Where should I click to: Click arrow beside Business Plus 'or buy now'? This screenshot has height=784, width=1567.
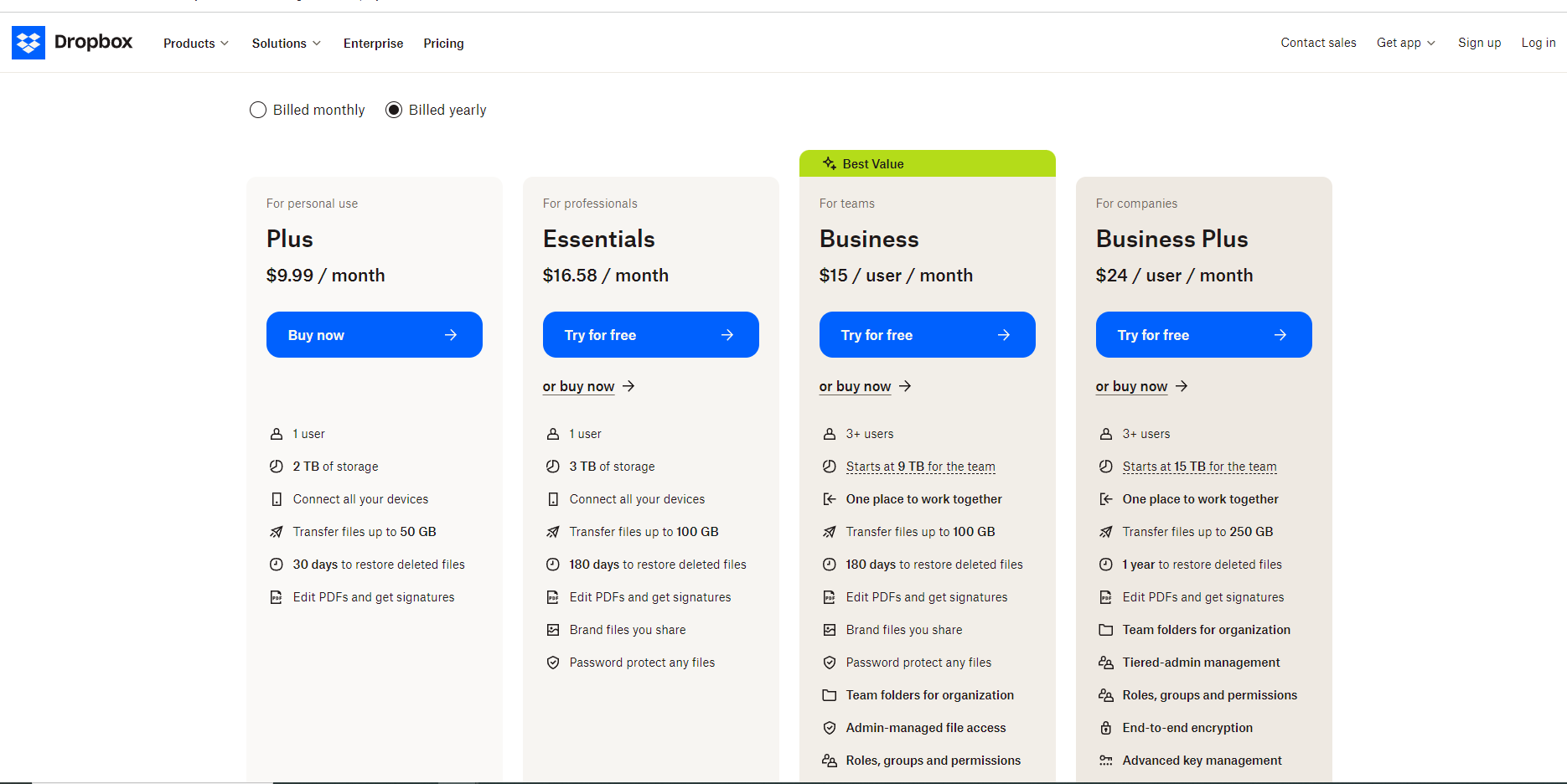point(1182,386)
